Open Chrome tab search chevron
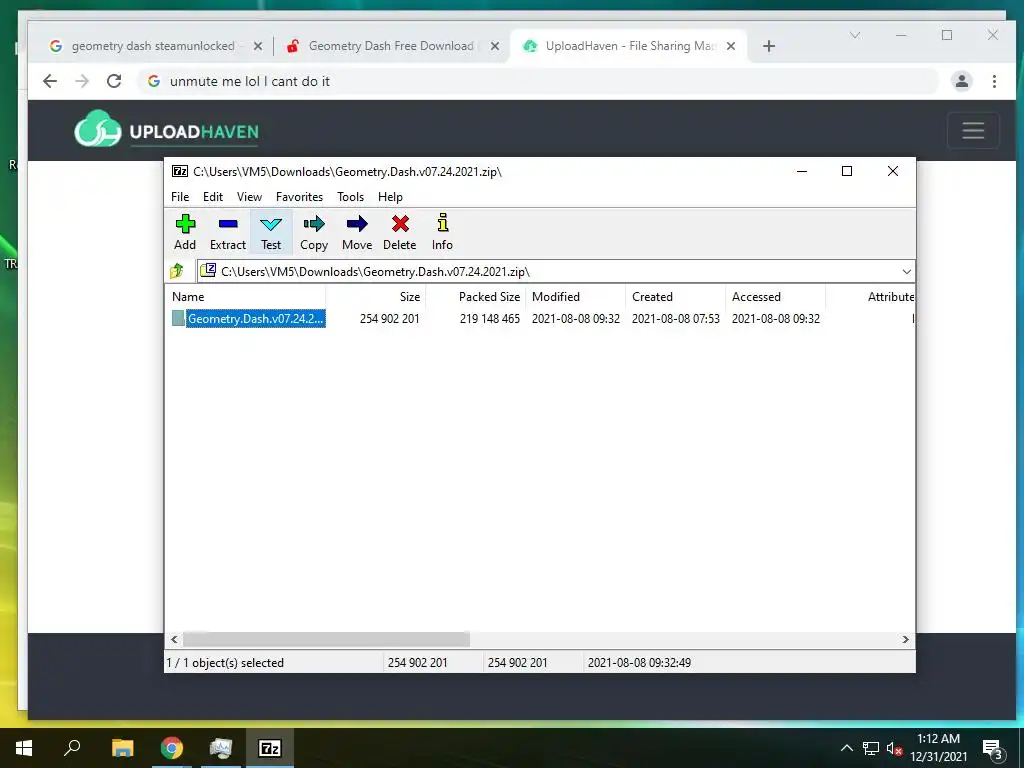Viewport: 1024px width, 768px height. pos(855,35)
